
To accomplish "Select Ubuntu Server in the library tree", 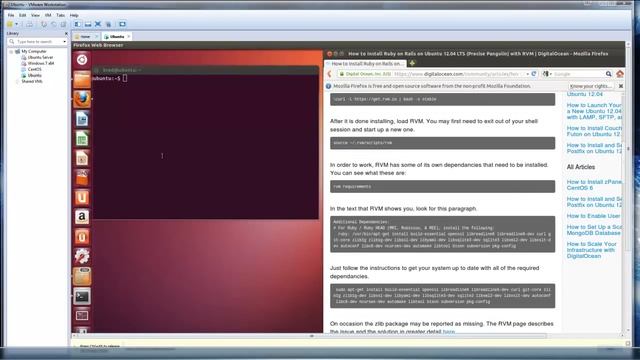I will [40, 58].
